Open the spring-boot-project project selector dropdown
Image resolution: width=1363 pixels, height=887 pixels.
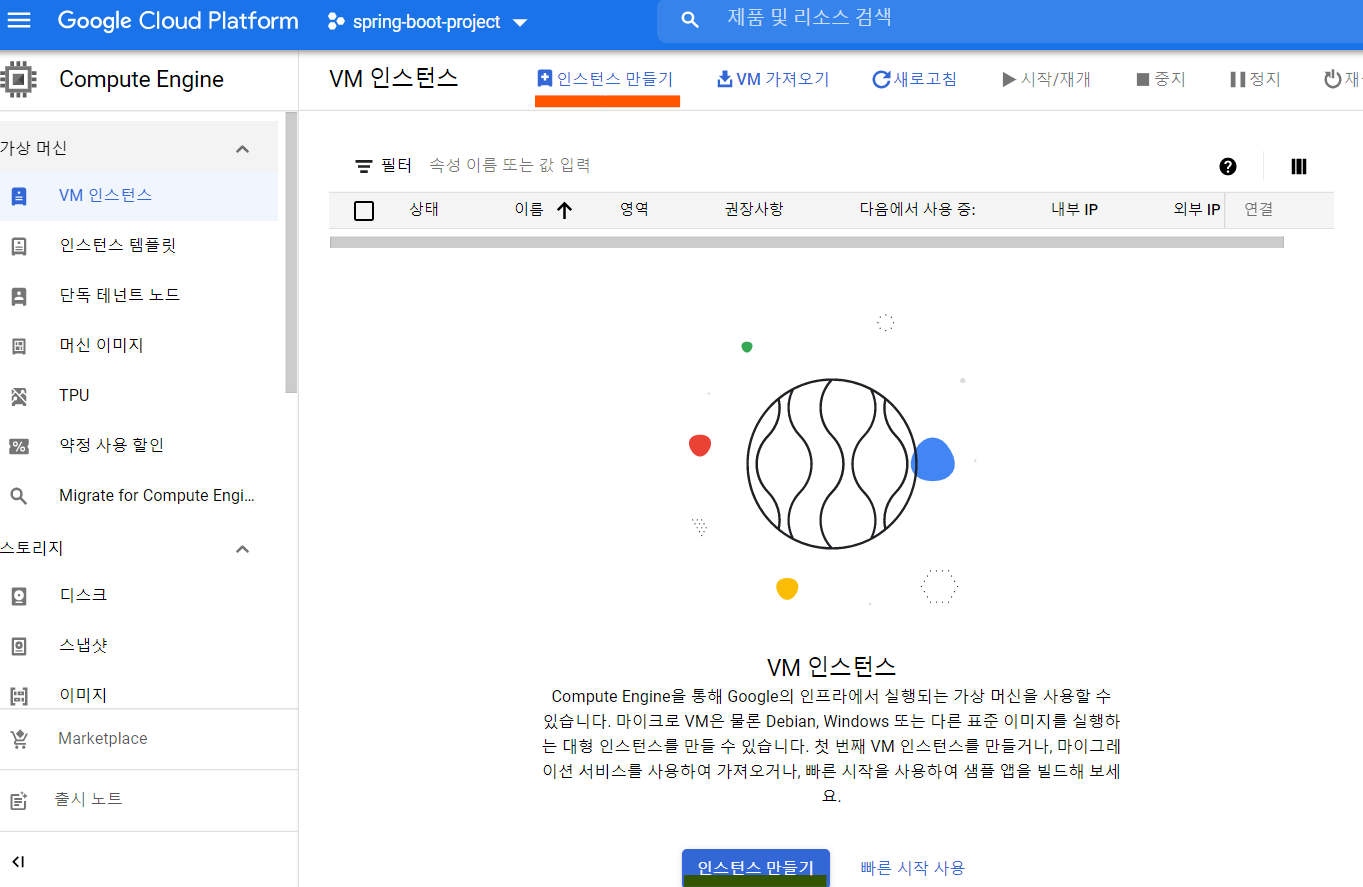430,22
